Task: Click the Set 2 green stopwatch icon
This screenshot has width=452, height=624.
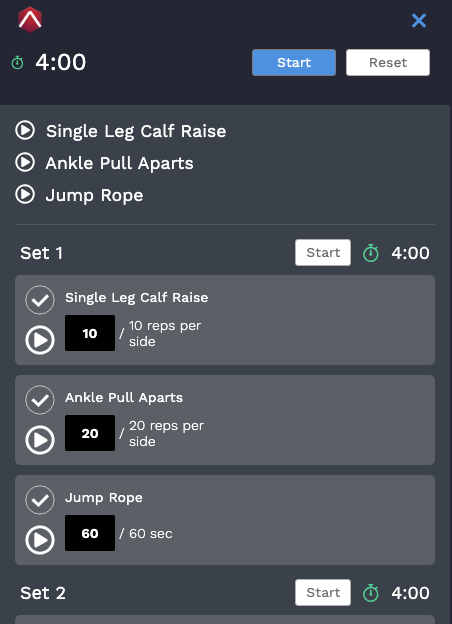Action: (371, 593)
